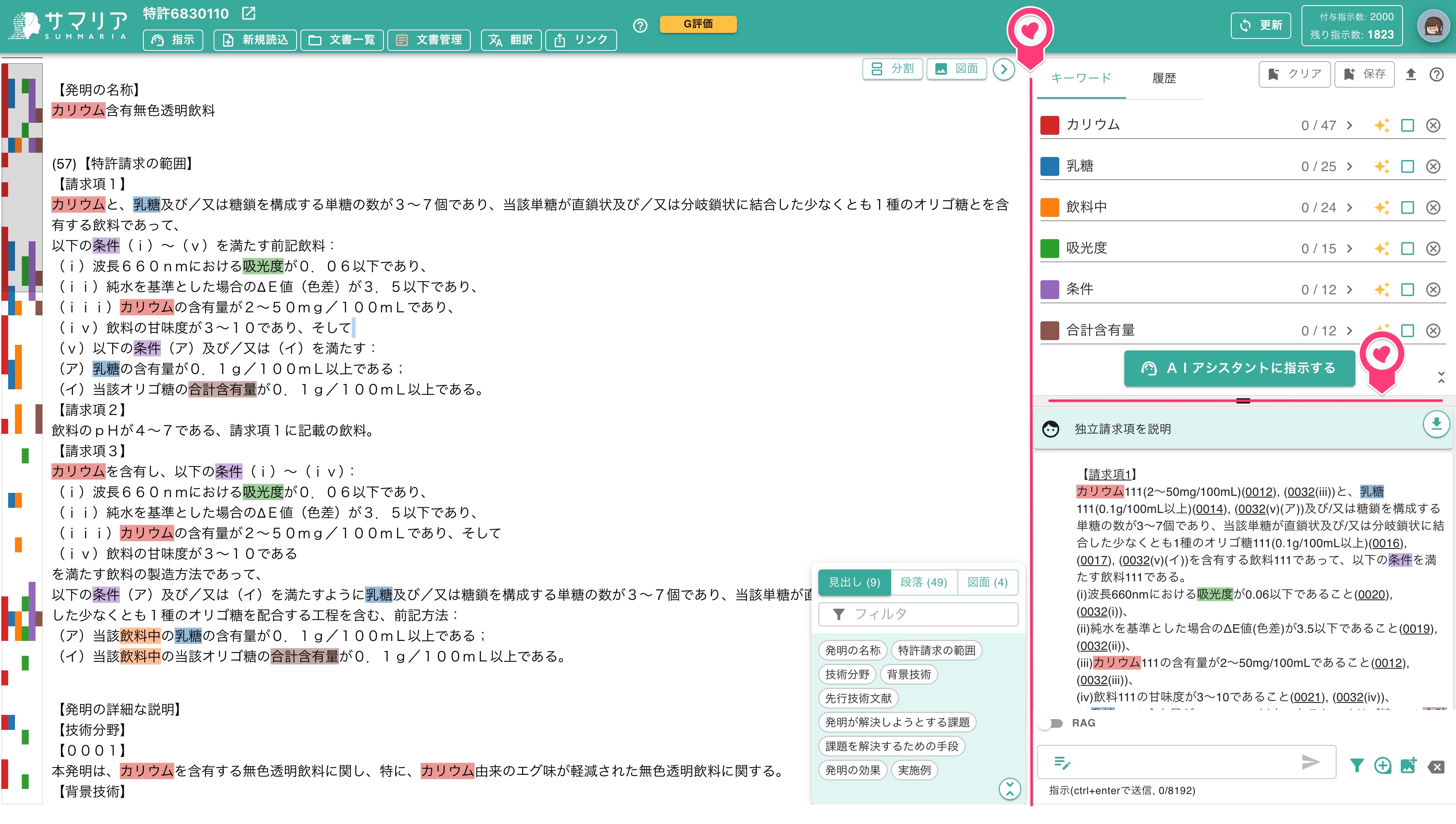Screen dimensions: 1456x824
Task: Click AI sparkle icon for カリウム keyword
Action: click(1382, 125)
